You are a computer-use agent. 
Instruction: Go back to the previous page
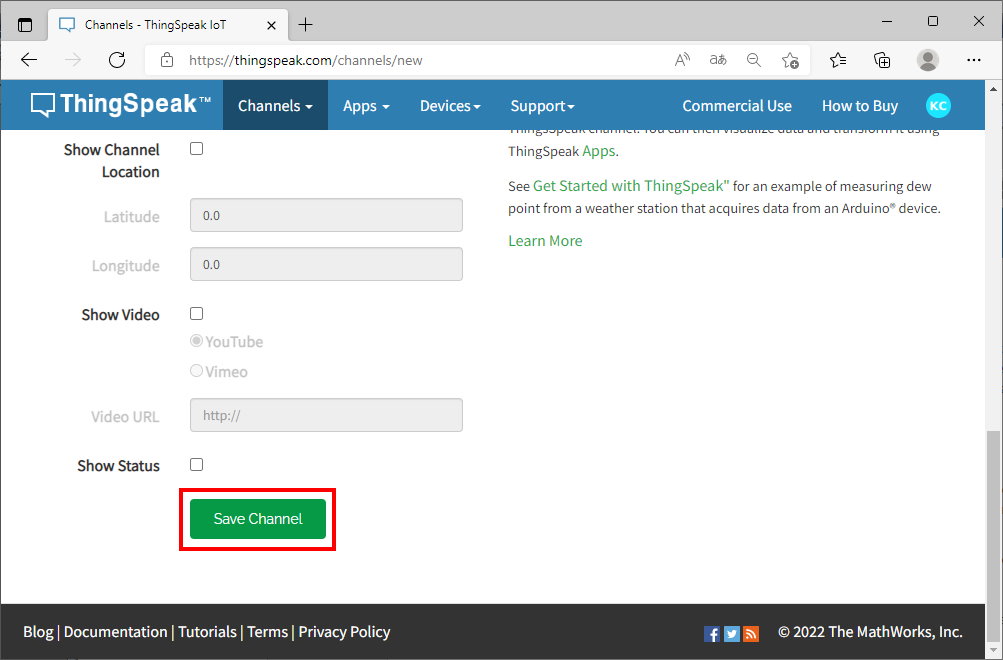(29, 60)
